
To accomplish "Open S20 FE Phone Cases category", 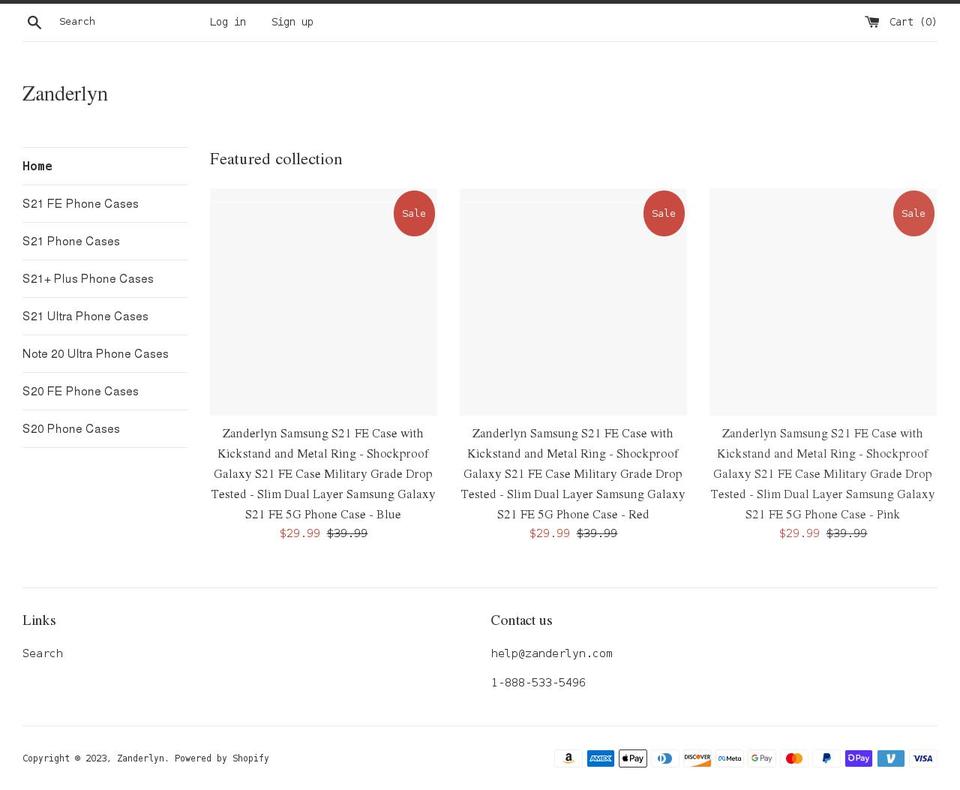I will [80, 391].
